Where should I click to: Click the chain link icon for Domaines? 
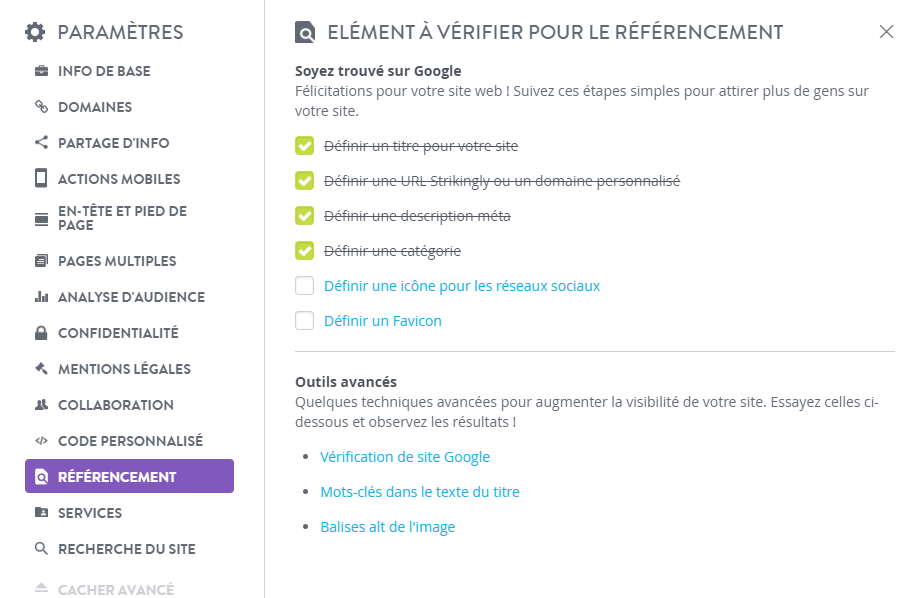click(41, 107)
